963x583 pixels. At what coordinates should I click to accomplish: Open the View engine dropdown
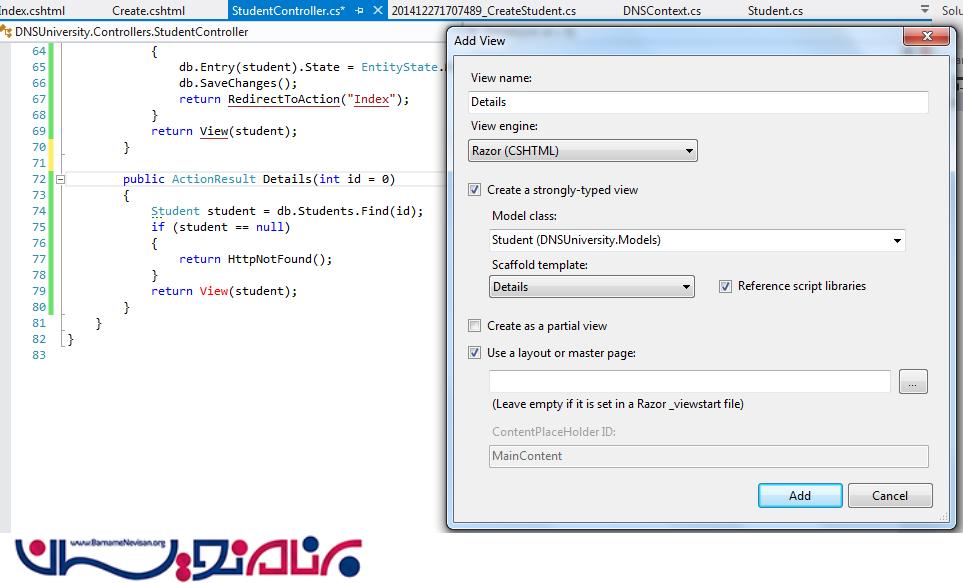pos(583,151)
